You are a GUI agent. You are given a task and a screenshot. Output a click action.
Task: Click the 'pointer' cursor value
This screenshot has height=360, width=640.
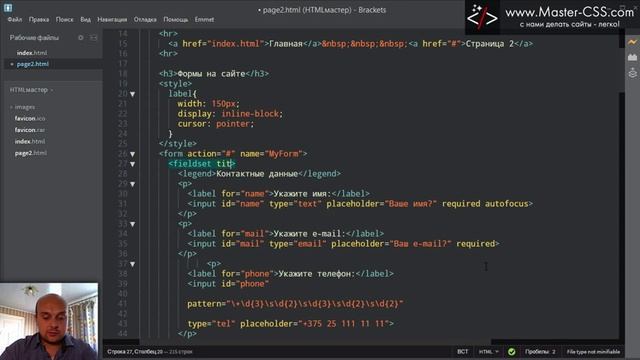pyautogui.click(x=233, y=124)
